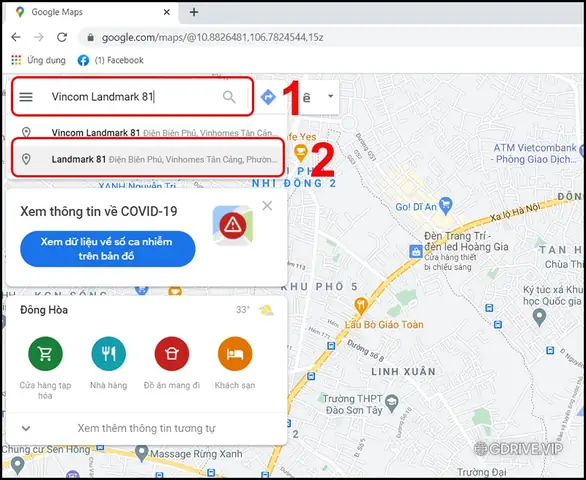586x480 pixels.
Task: Select the grocery store (Cửa hàng tạp hóa) icon
Action: tap(45, 353)
